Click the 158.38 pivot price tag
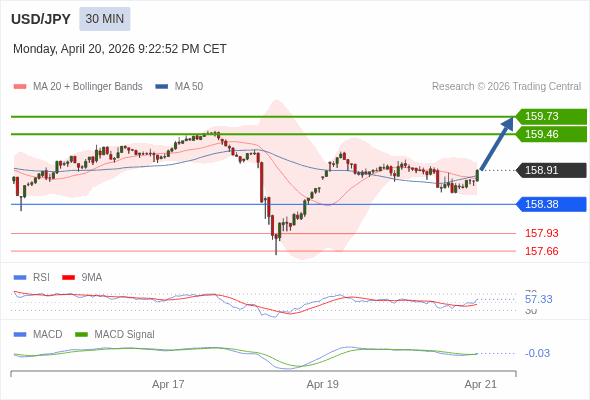The height and width of the screenshot is (400, 590). tap(551, 204)
